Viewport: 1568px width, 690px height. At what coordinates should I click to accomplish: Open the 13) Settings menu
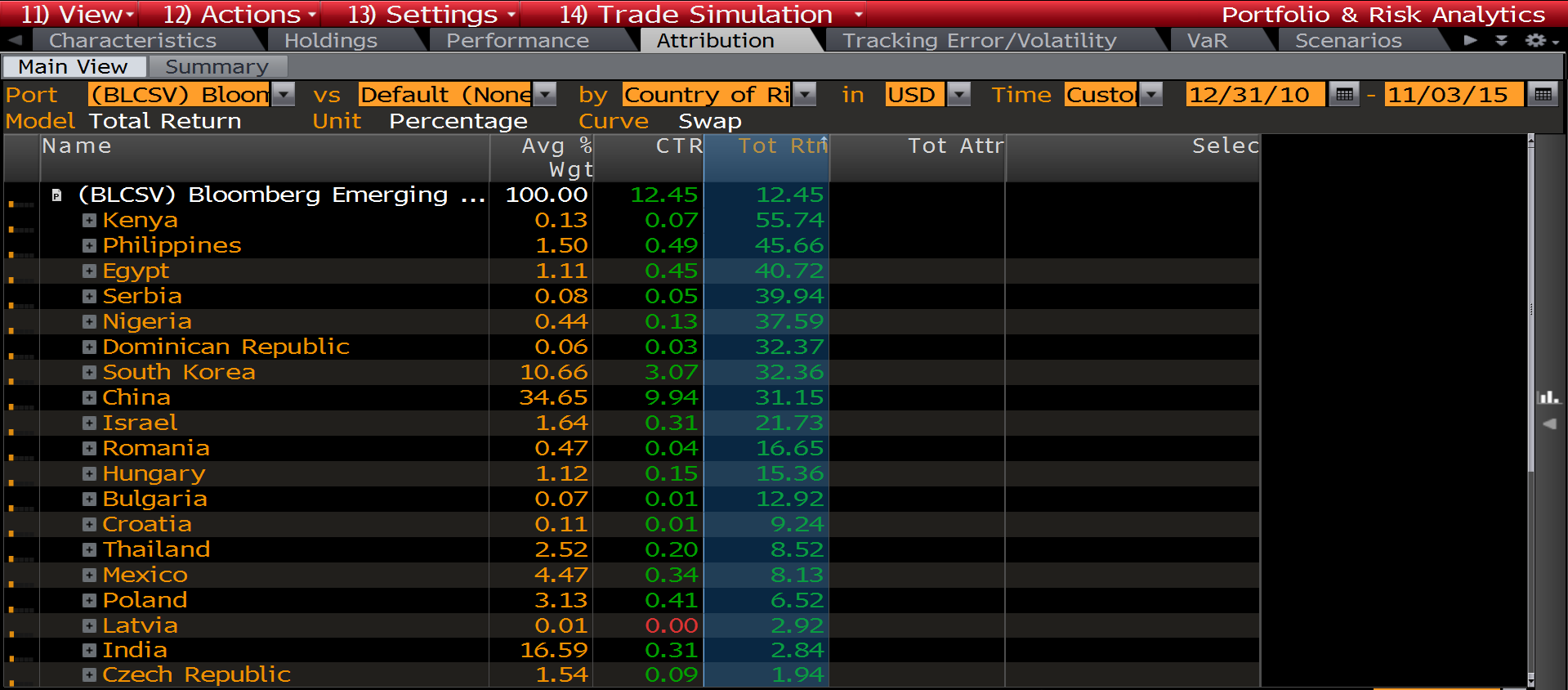(x=431, y=14)
